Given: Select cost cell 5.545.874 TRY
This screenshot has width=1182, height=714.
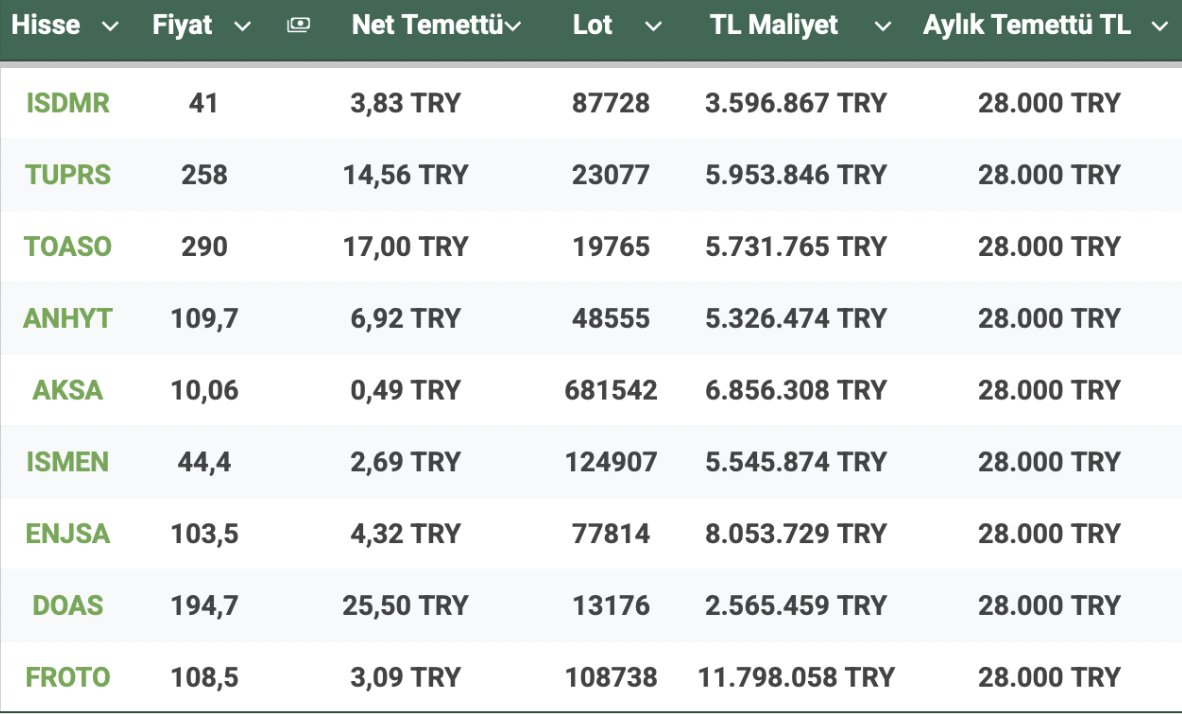Looking at the screenshot, I should pyautogui.click(x=796, y=461).
